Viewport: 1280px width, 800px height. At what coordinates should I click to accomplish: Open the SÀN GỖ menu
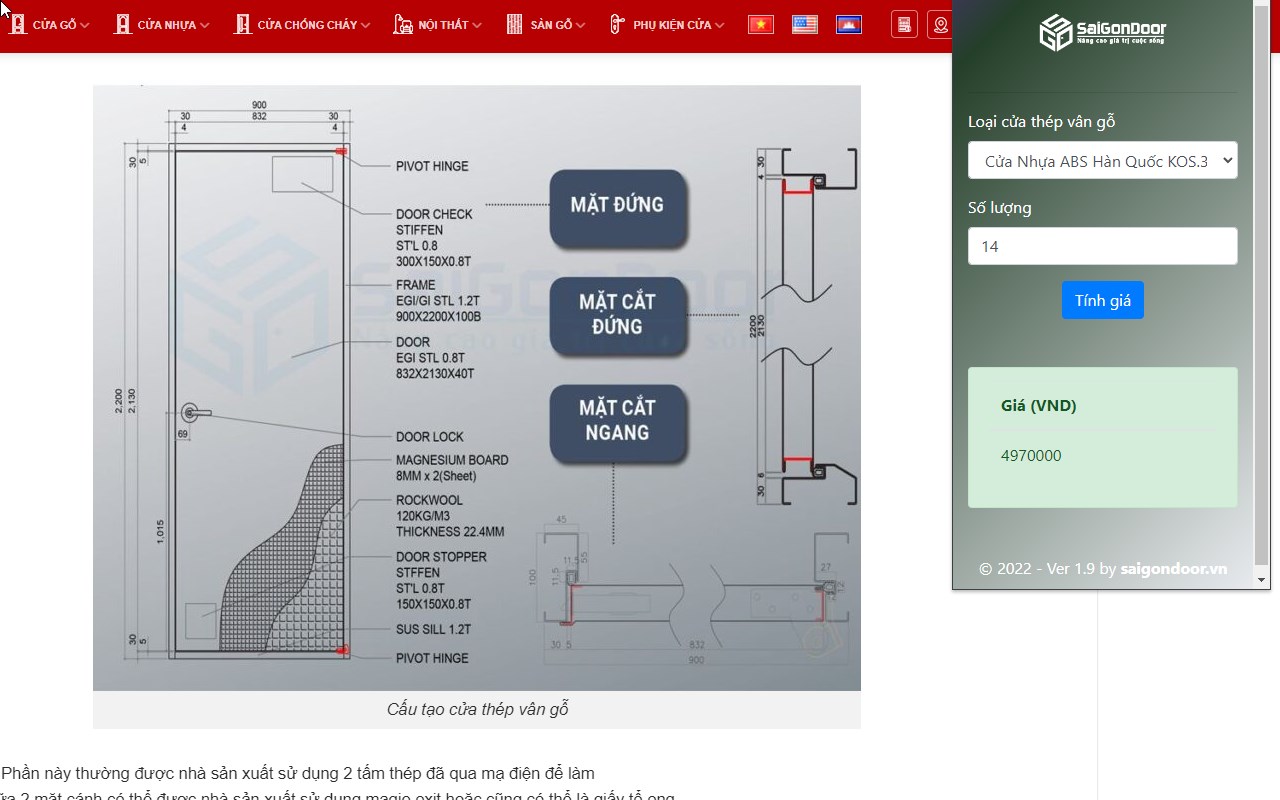(x=551, y=25)
